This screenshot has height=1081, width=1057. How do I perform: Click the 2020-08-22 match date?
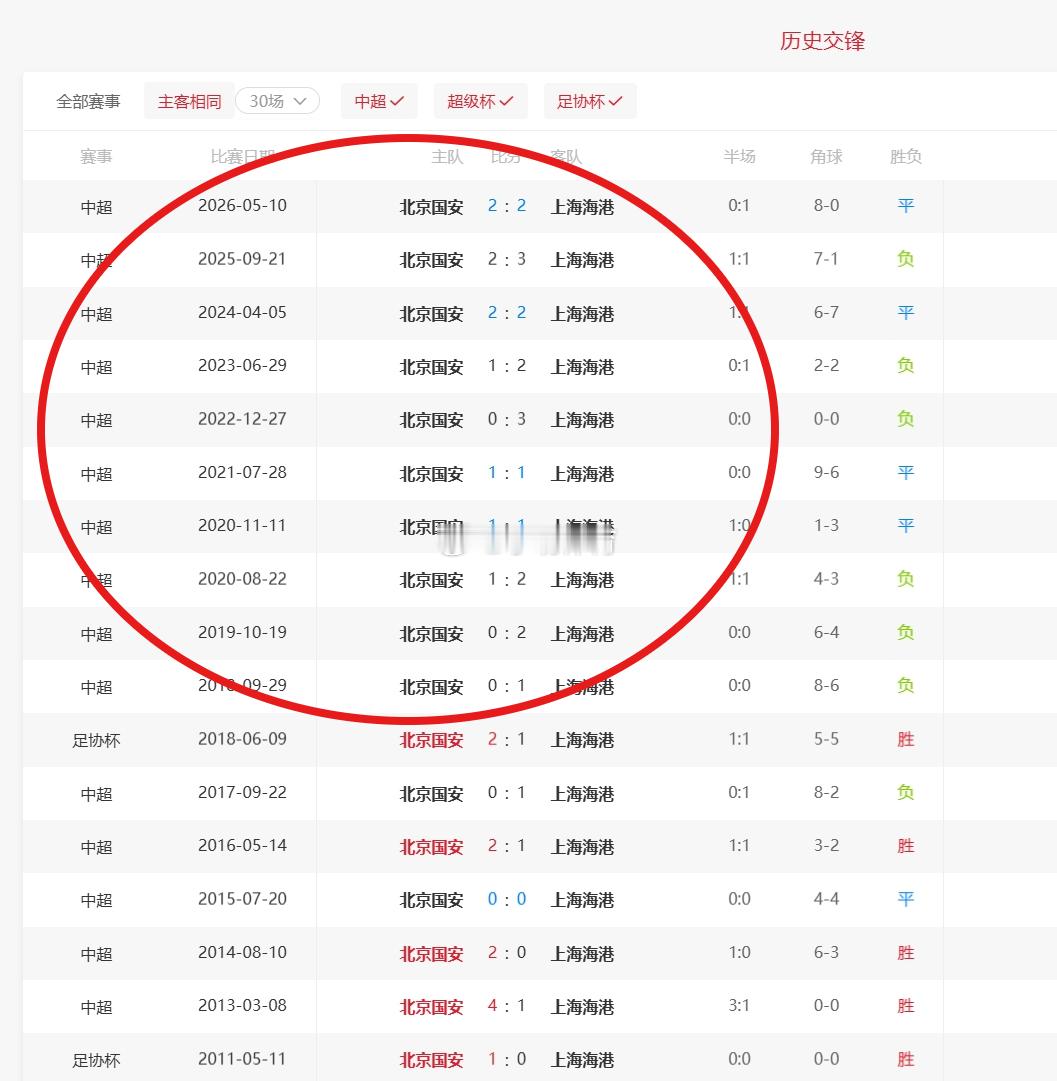(x=242, y=578)
